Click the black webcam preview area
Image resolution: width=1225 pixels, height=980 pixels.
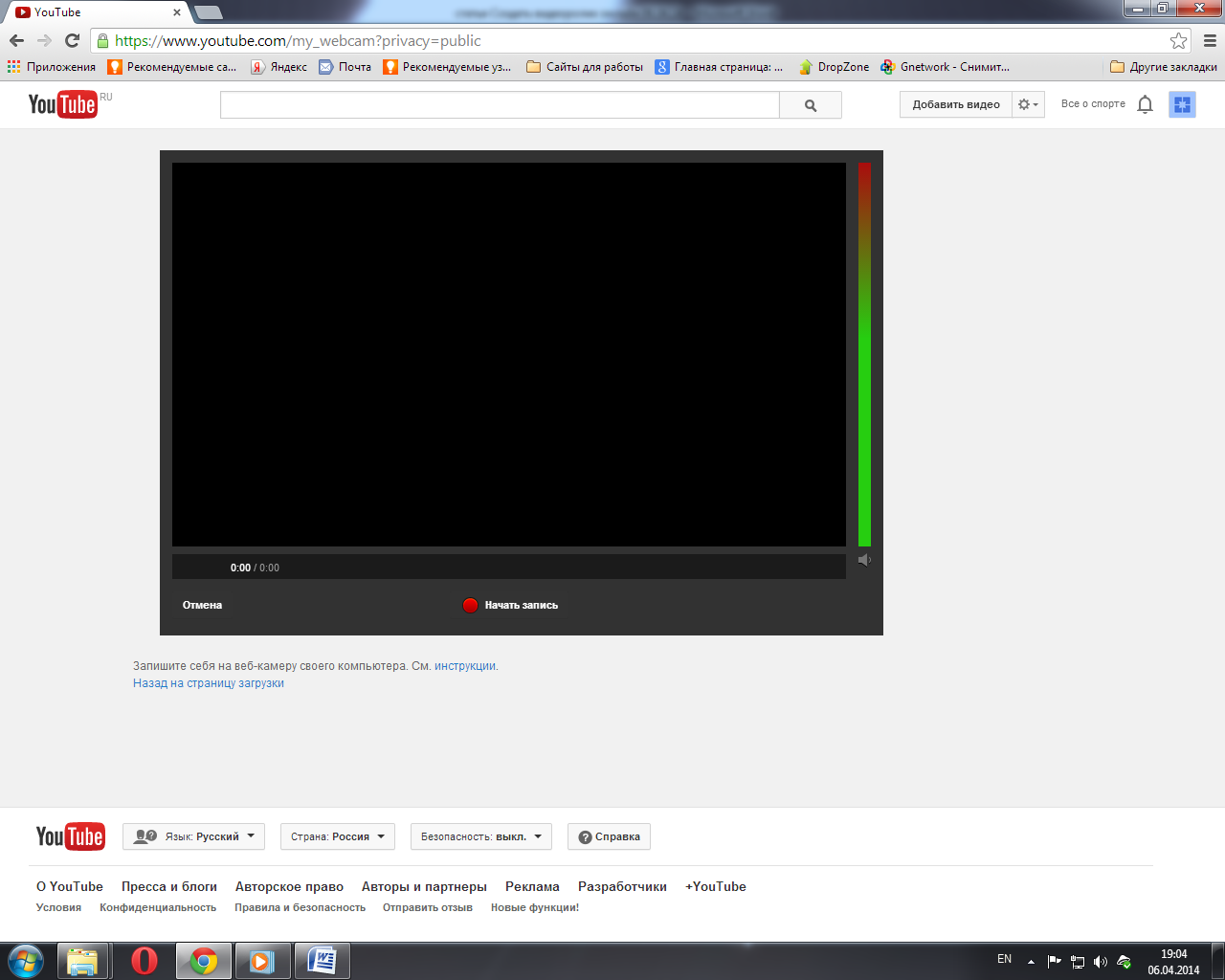tap(509, 354)
